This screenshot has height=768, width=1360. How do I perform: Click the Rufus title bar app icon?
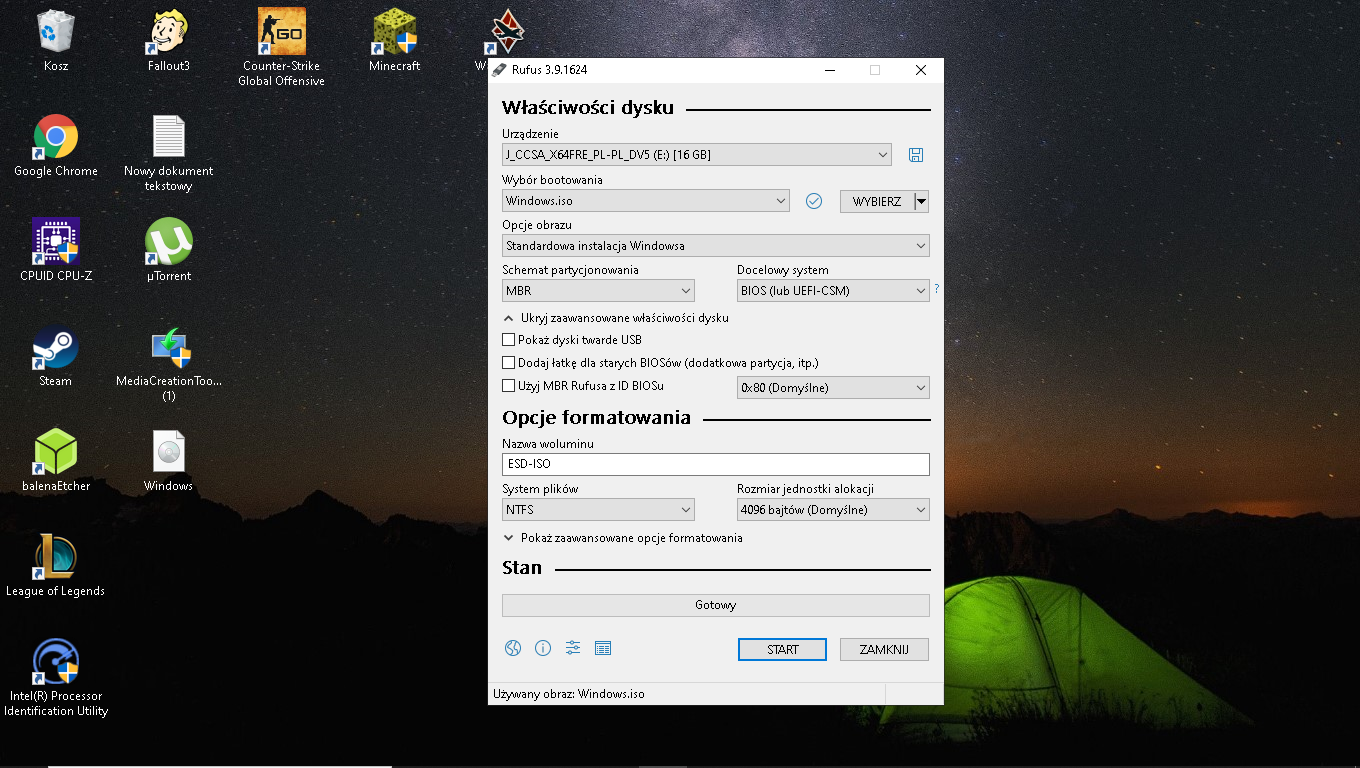pos(499,70)
